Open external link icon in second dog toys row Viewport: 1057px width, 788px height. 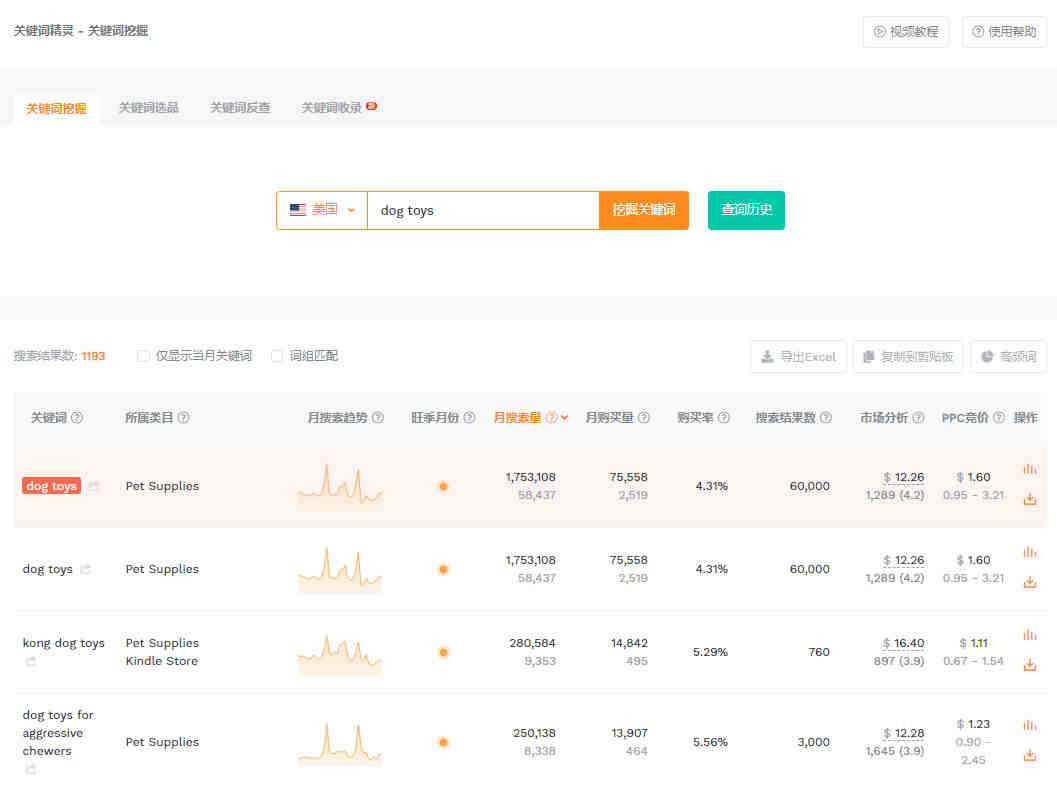point(85,570)
